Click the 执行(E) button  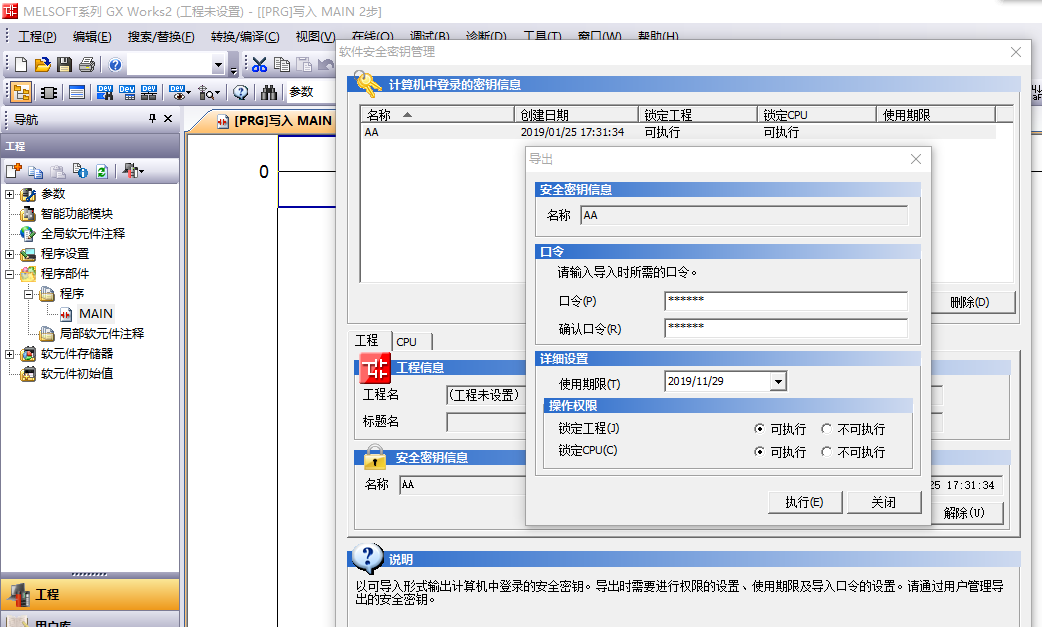coord(804,502)
